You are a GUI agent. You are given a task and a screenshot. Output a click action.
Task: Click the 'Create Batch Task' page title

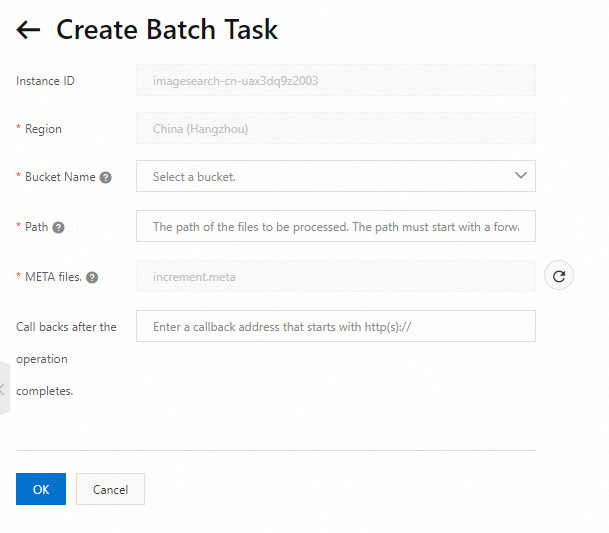pos(167,30)
